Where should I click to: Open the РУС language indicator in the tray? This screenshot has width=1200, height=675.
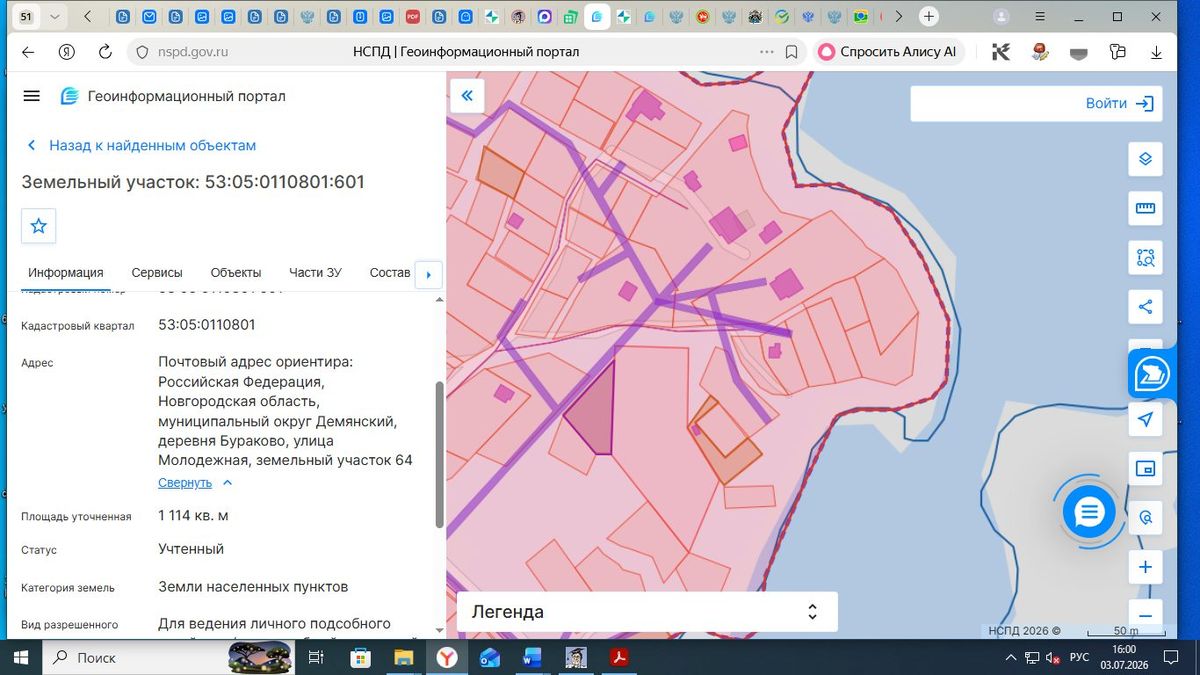1079,657
